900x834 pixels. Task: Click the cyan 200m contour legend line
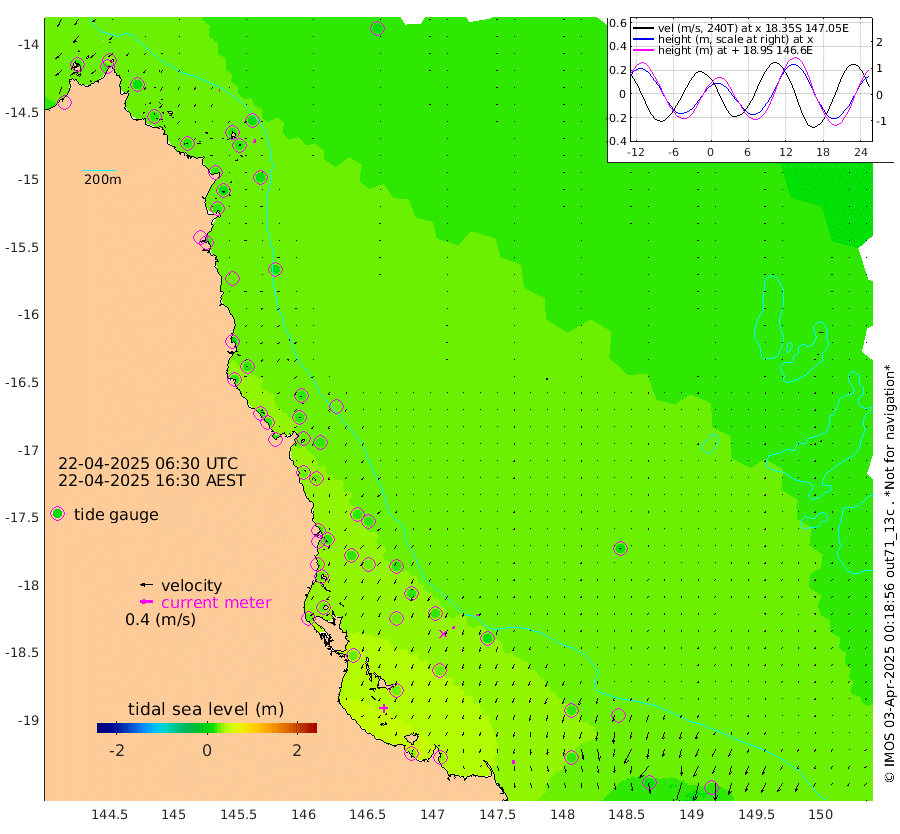(99, 170)
